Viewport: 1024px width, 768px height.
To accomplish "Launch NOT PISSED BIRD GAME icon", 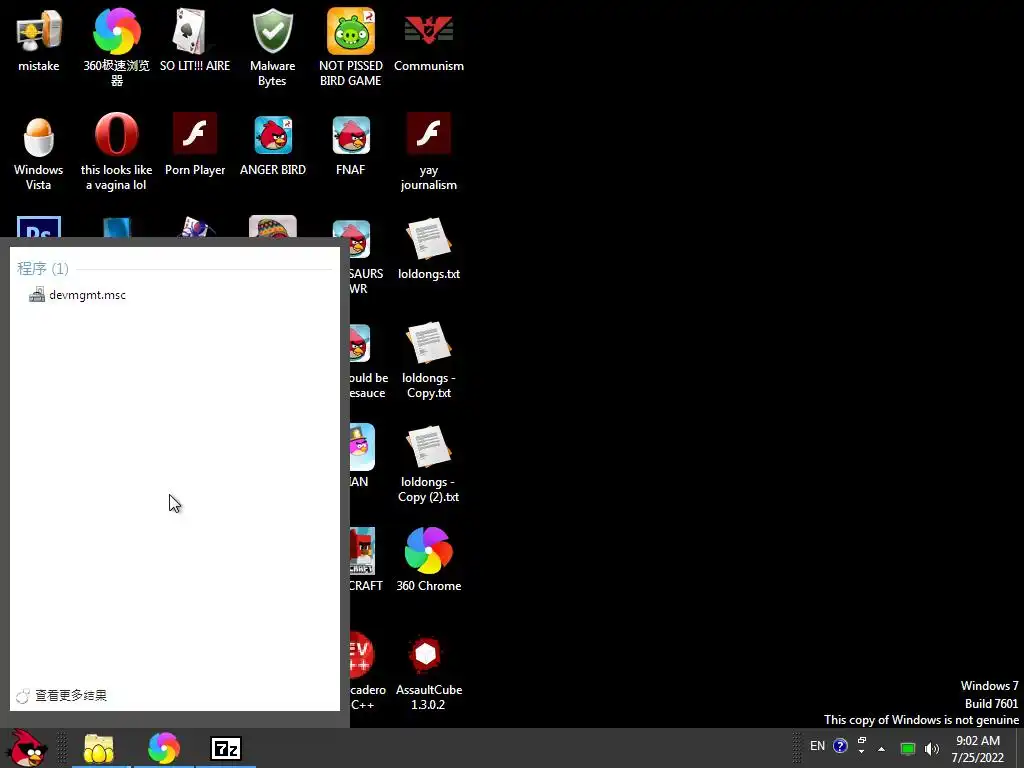I will (x=351, y=46).
